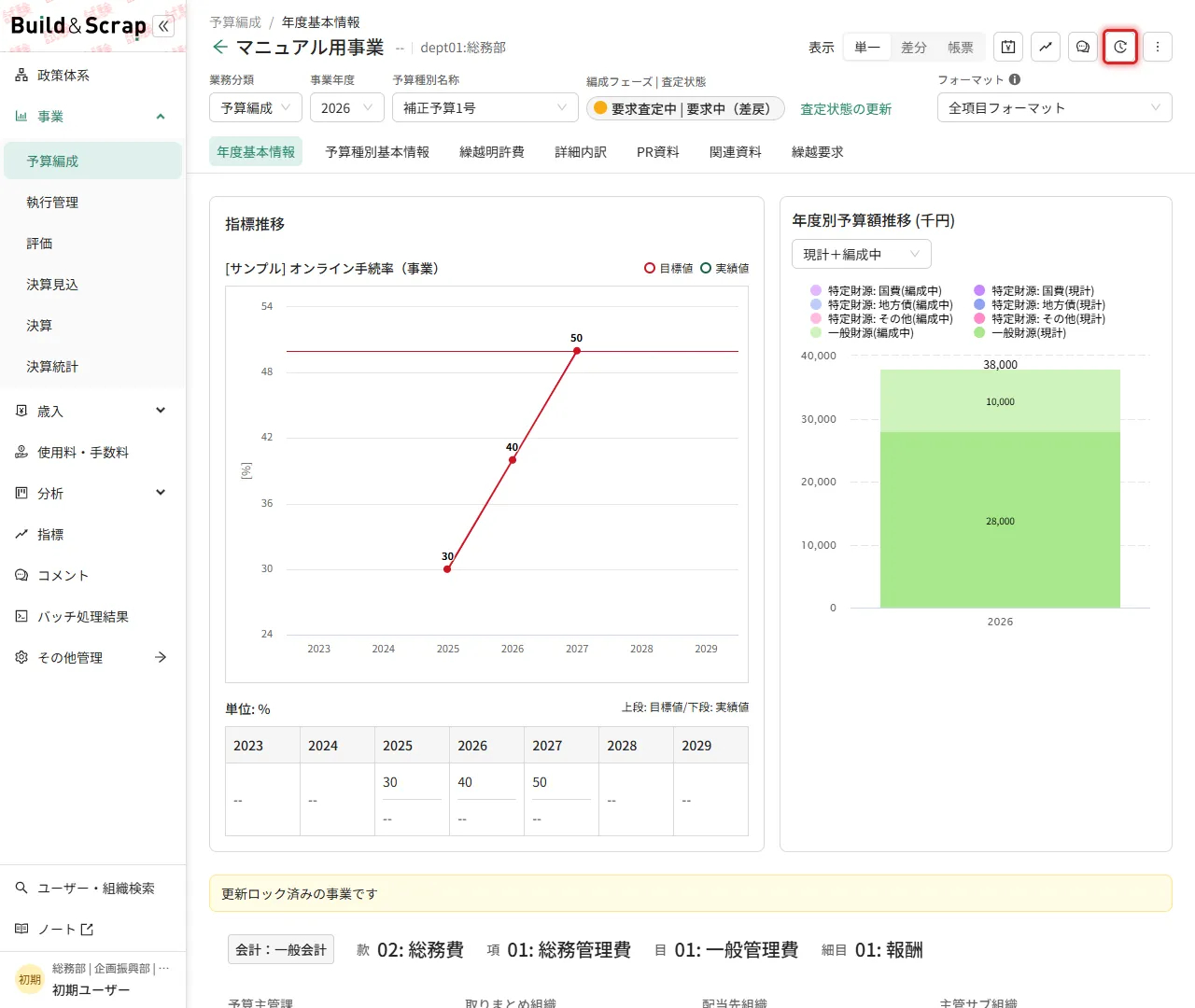Open the calendar icon in the top toolbar
The width and height of the screenshot is (1195, 1008).
tap(1008, 47)
